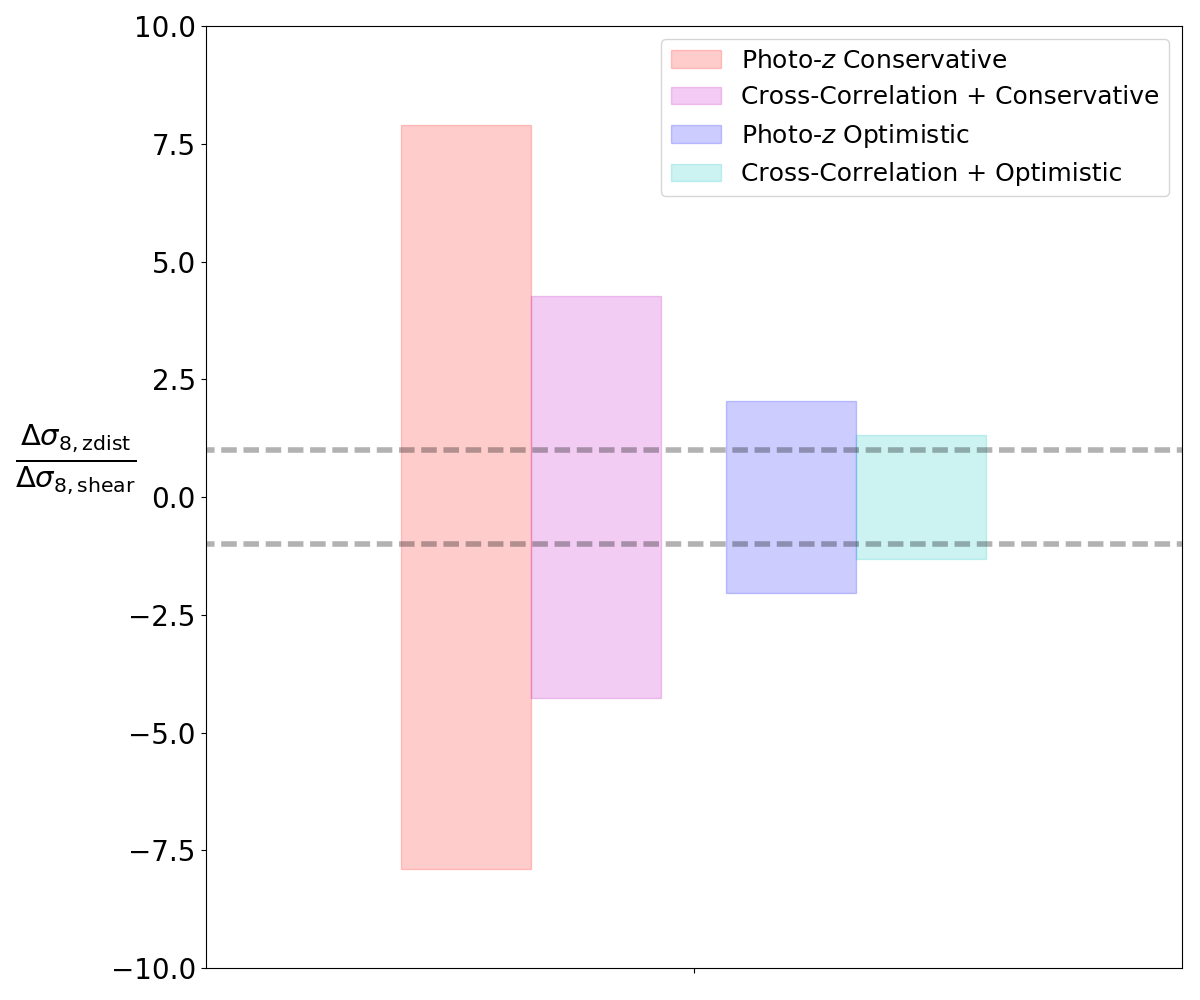The image size is (1200, 1000).
Task: Click the cyan Cross-Correlation + Optimistic legend swatch
Action: tap(696, 173)
